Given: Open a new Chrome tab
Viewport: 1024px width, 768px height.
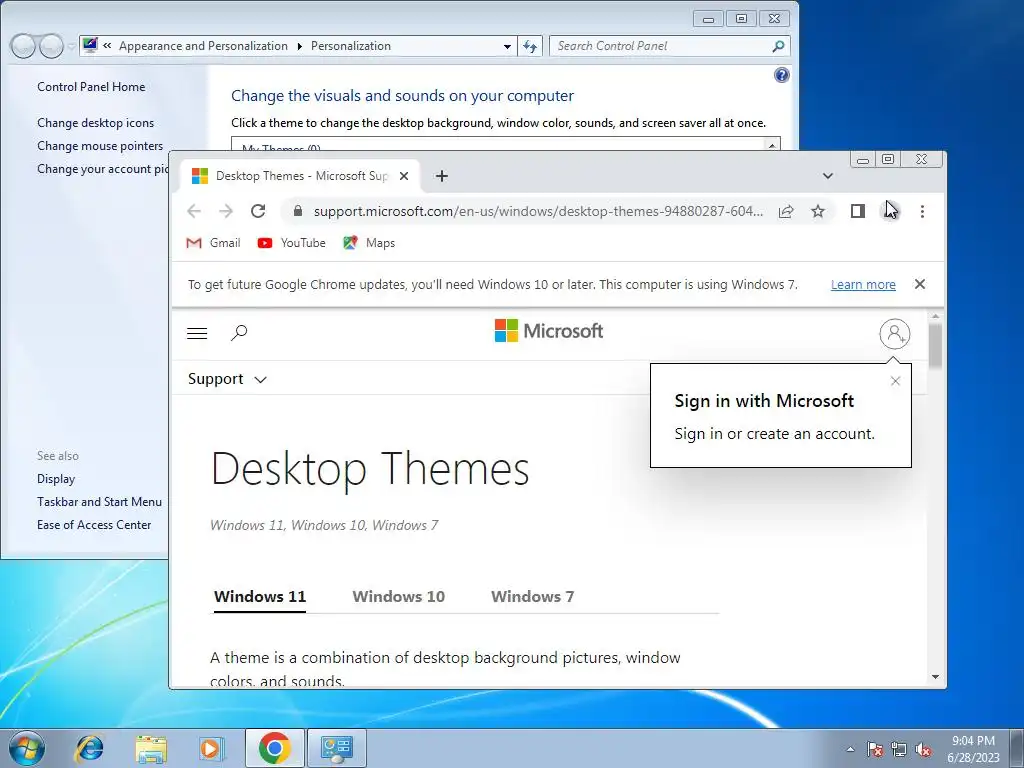Looking at the screenshot, I should [441, 176].
